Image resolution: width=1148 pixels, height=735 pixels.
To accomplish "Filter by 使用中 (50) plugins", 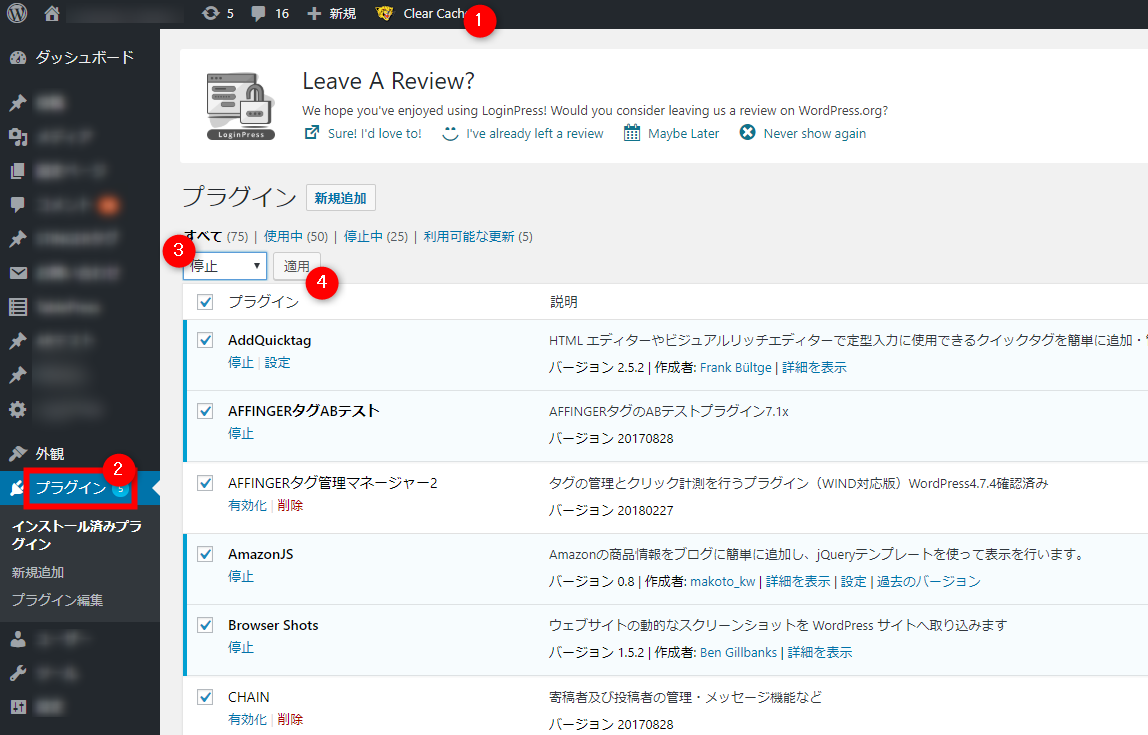I will click(296, 236).
